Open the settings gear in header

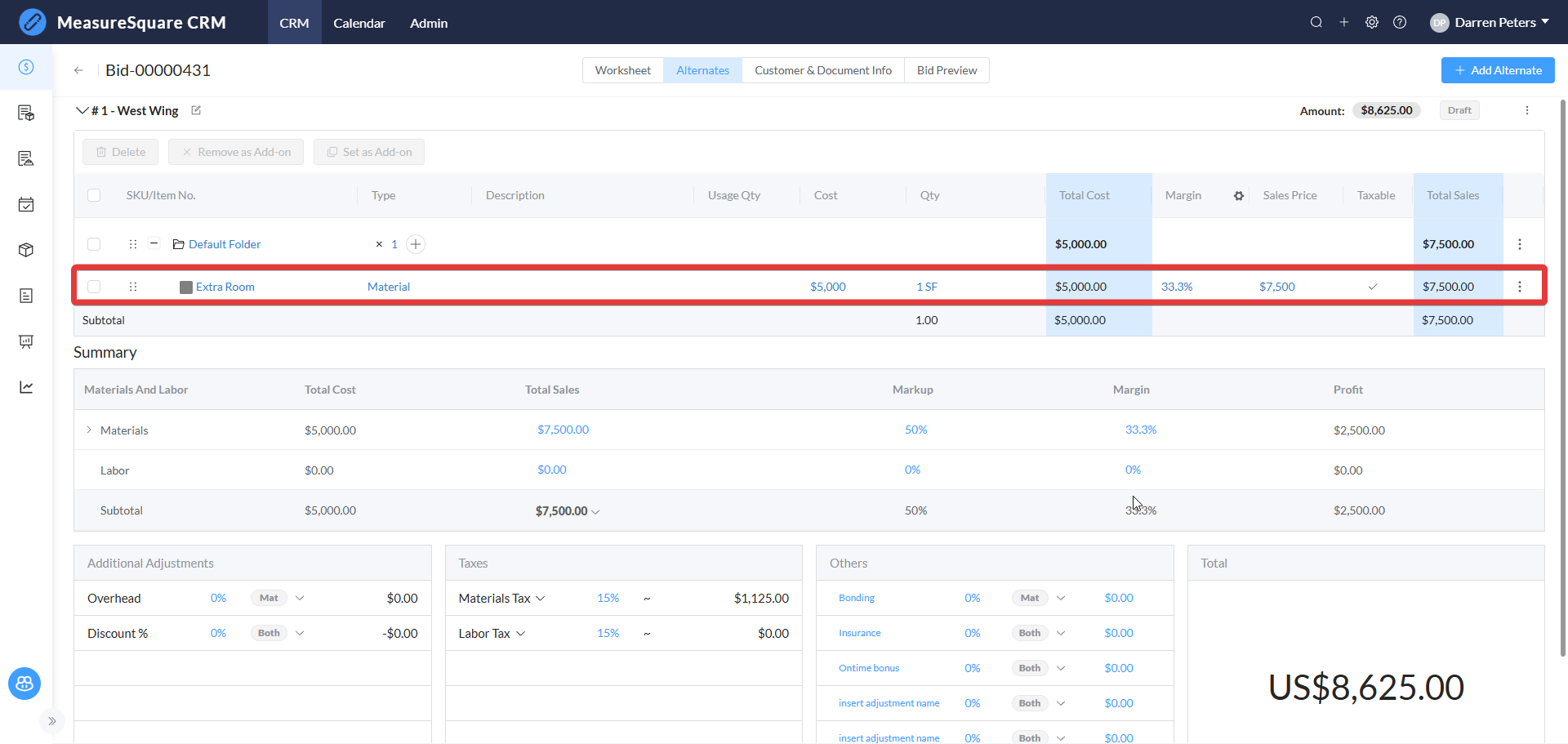pyautogui.click(x=1372, y=22)
